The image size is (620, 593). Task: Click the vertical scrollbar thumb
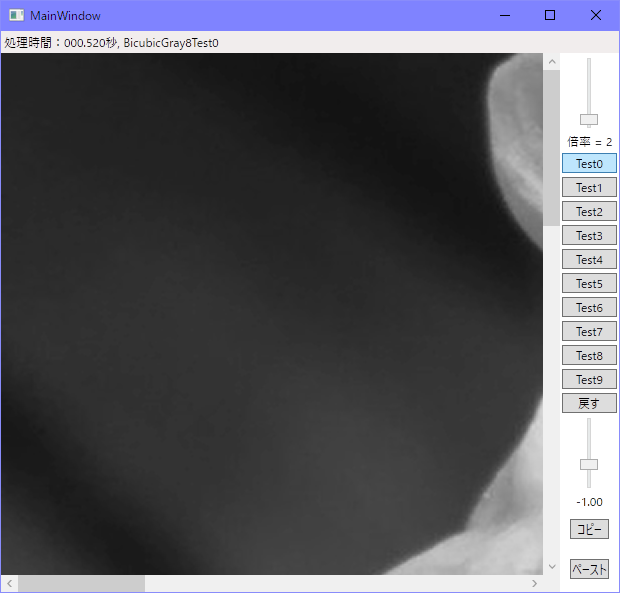pos(552,148)
